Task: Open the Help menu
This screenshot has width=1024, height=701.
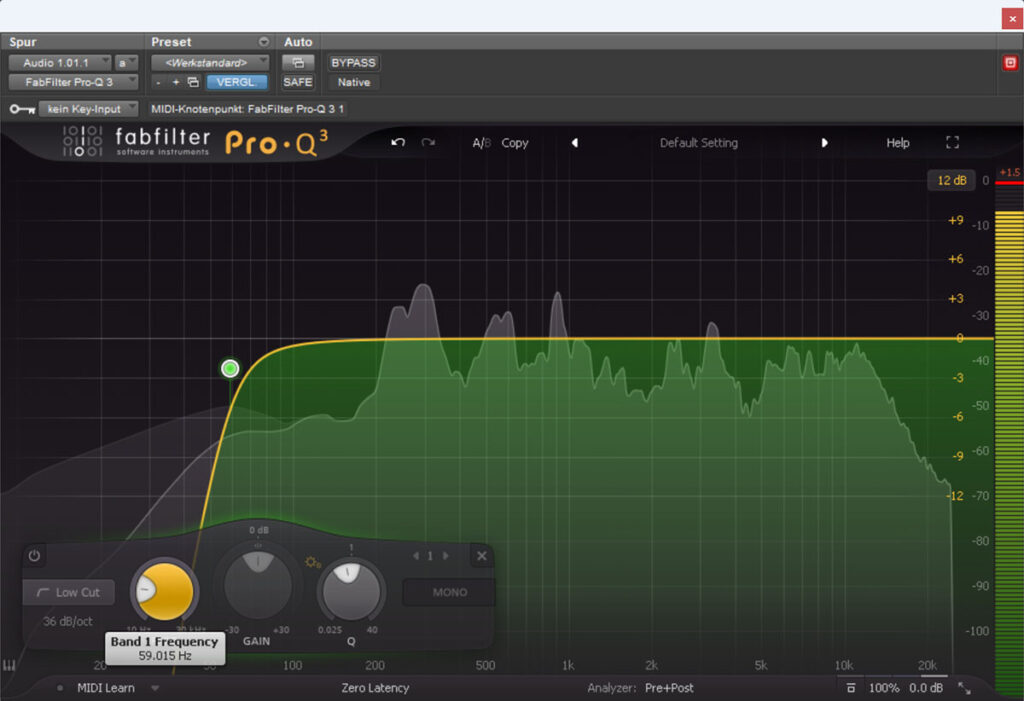Action: click(898, 142)
